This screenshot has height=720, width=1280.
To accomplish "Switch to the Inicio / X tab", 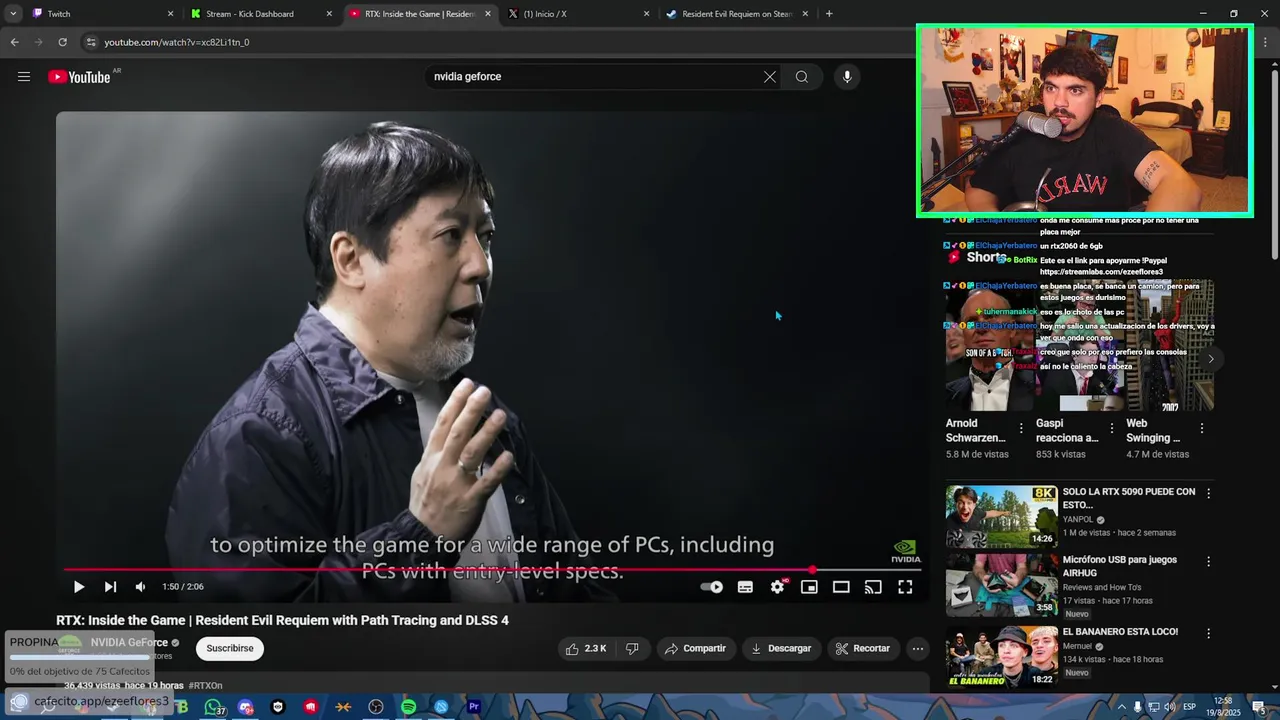I will coord(578,14).
